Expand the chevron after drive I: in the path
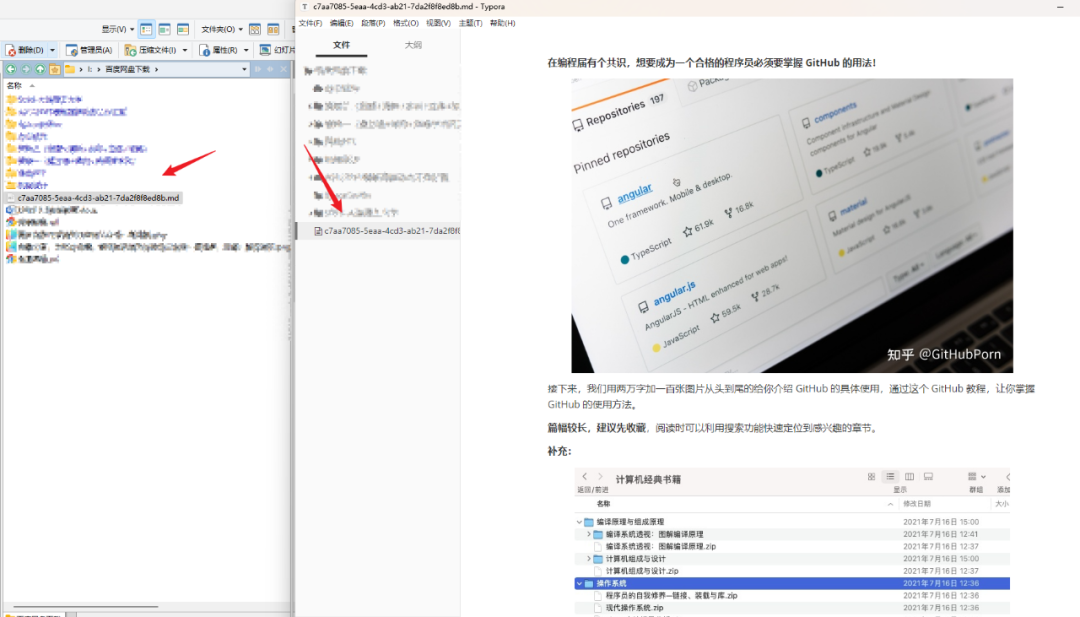Viewport: 1080px width, 617px height. (98, 70)
